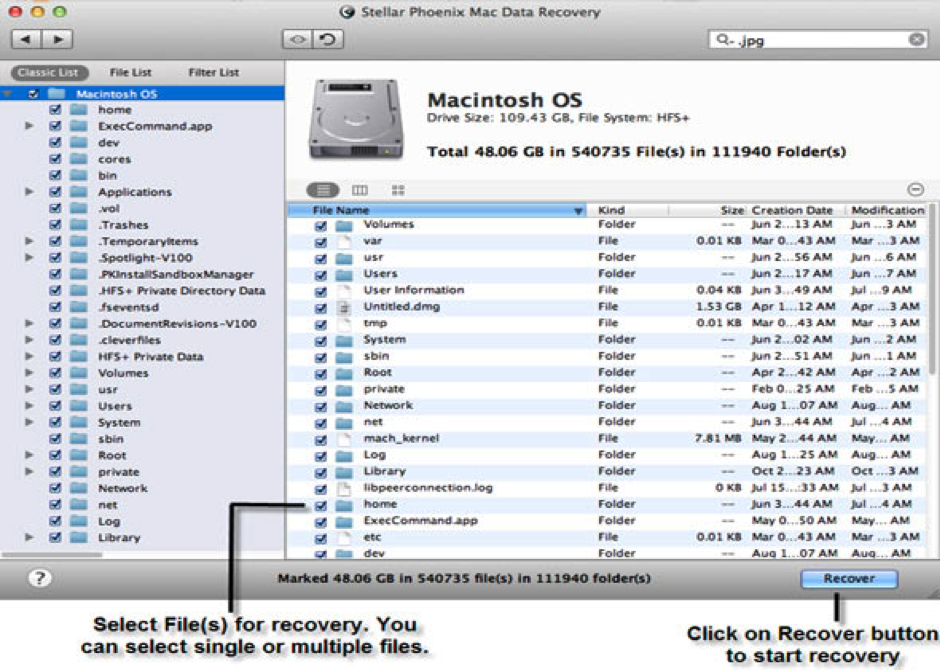Go back with the left arrow button
Image resolution: width=941 pixels, height=671 pixels.
pos(26,40)
